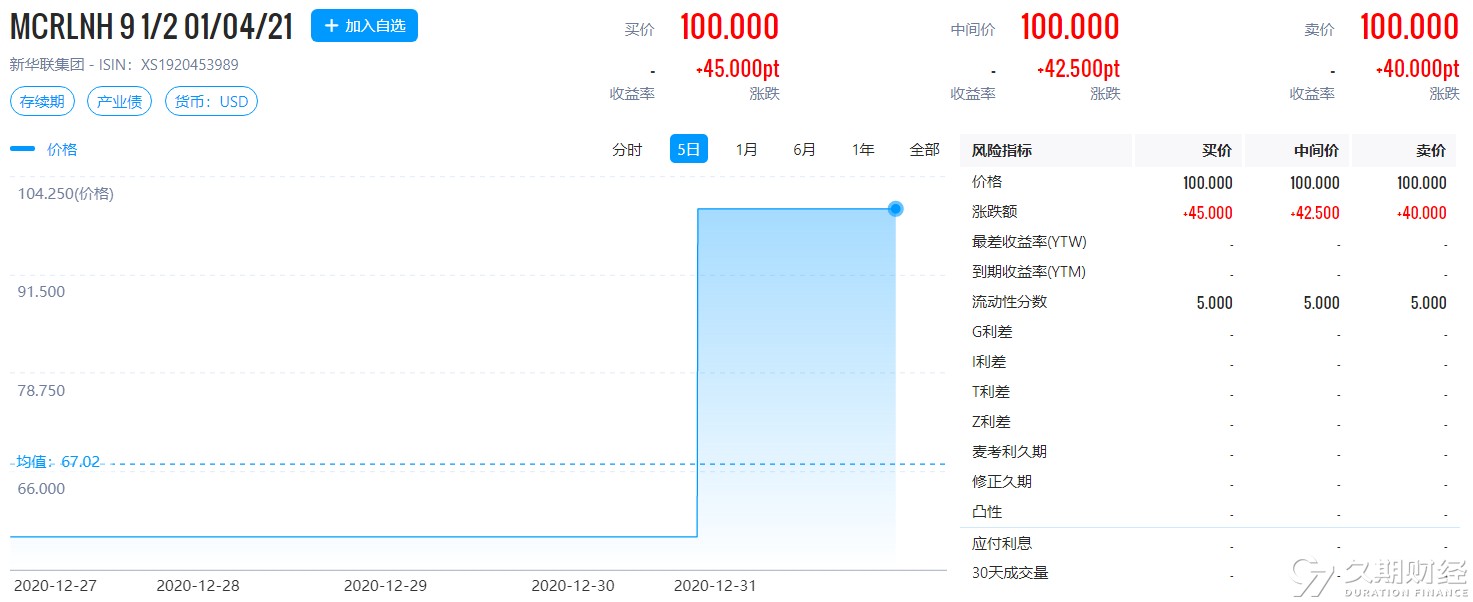Image resolution: width=1473 pixels, height=602 pixels.
Task: Switch chart range to 6月
Action: 804,150
